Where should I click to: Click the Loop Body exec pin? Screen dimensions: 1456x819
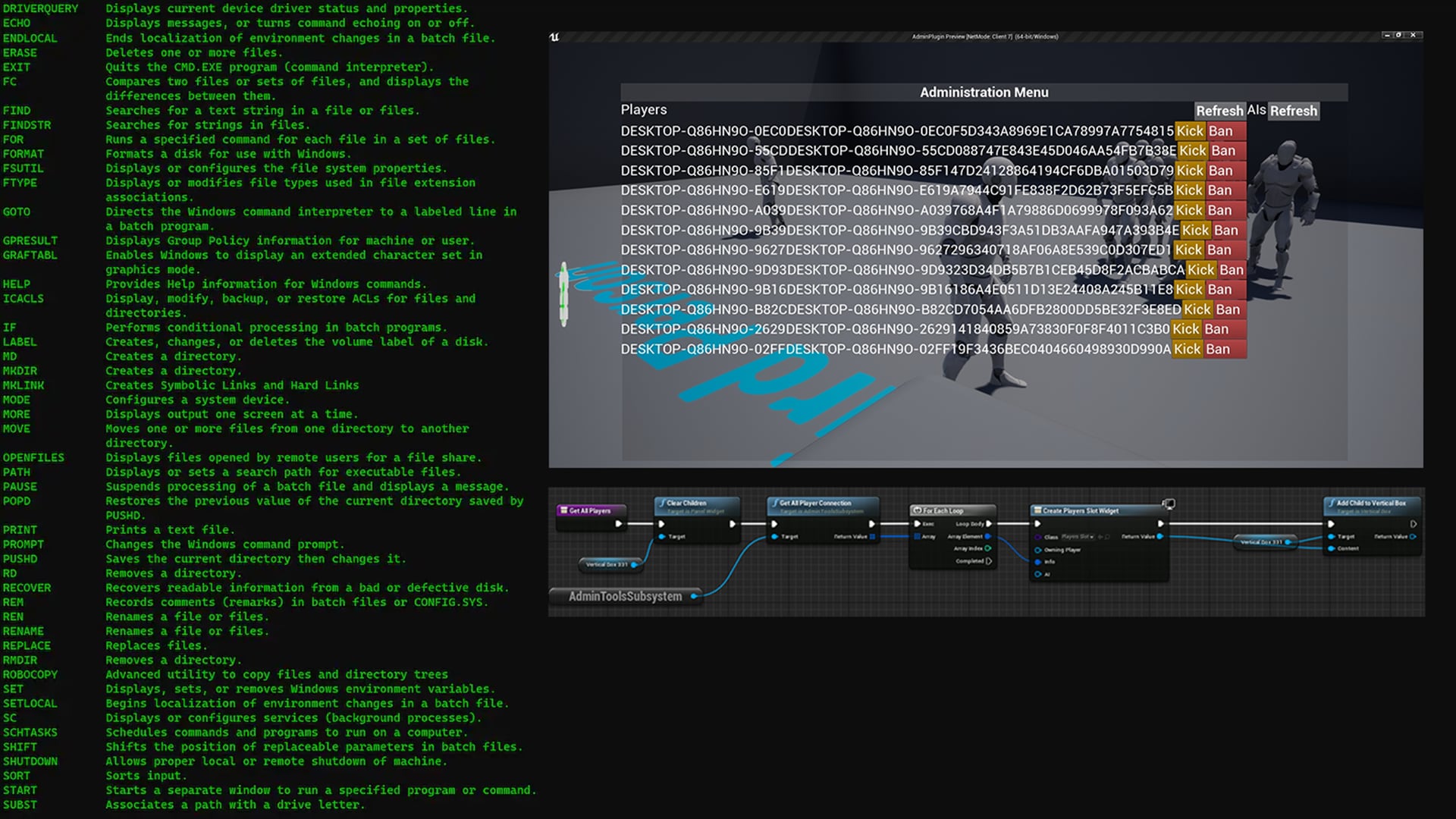coord(989,523)
